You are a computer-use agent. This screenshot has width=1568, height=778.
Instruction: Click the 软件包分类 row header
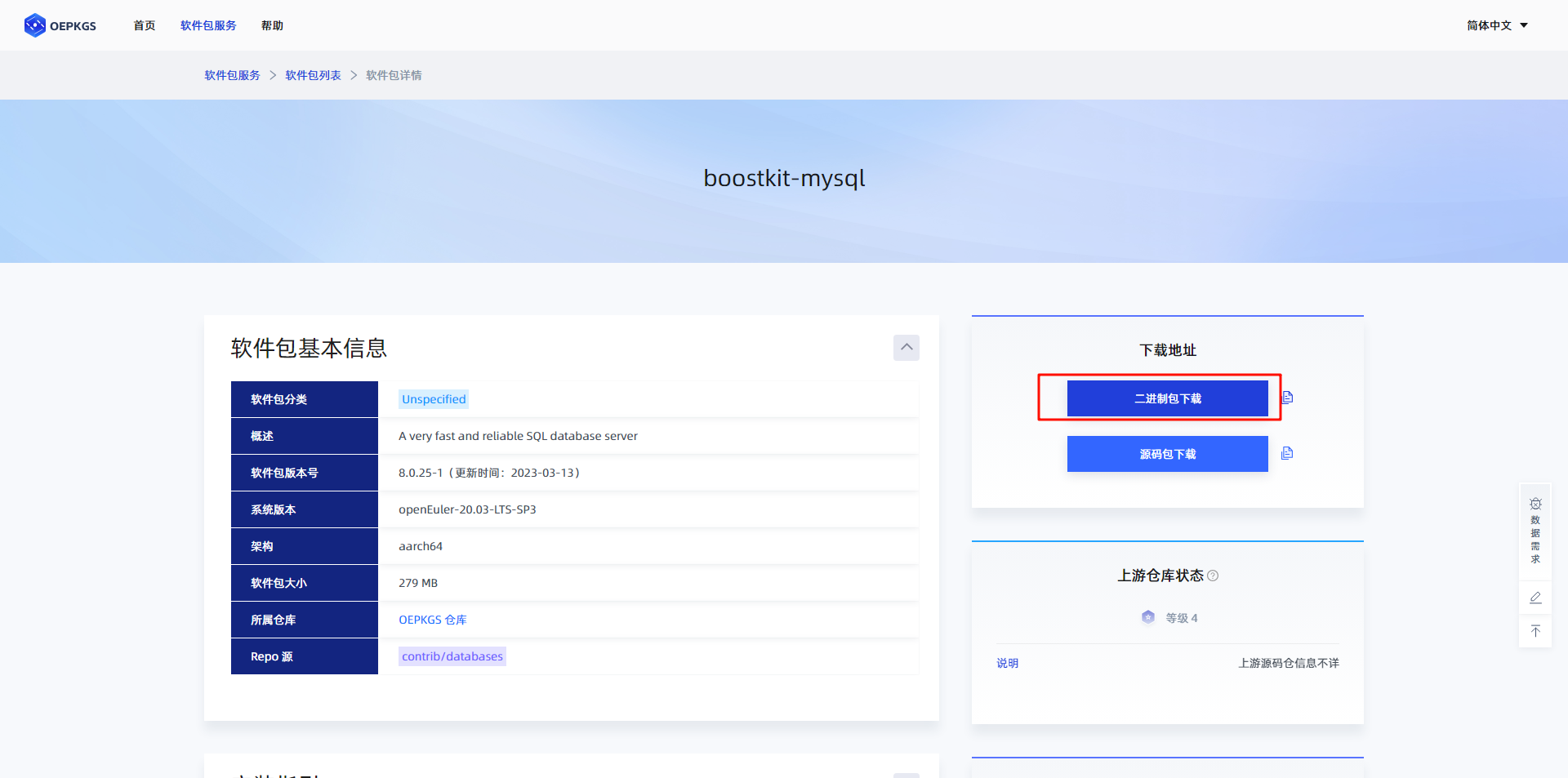point(305,399)
